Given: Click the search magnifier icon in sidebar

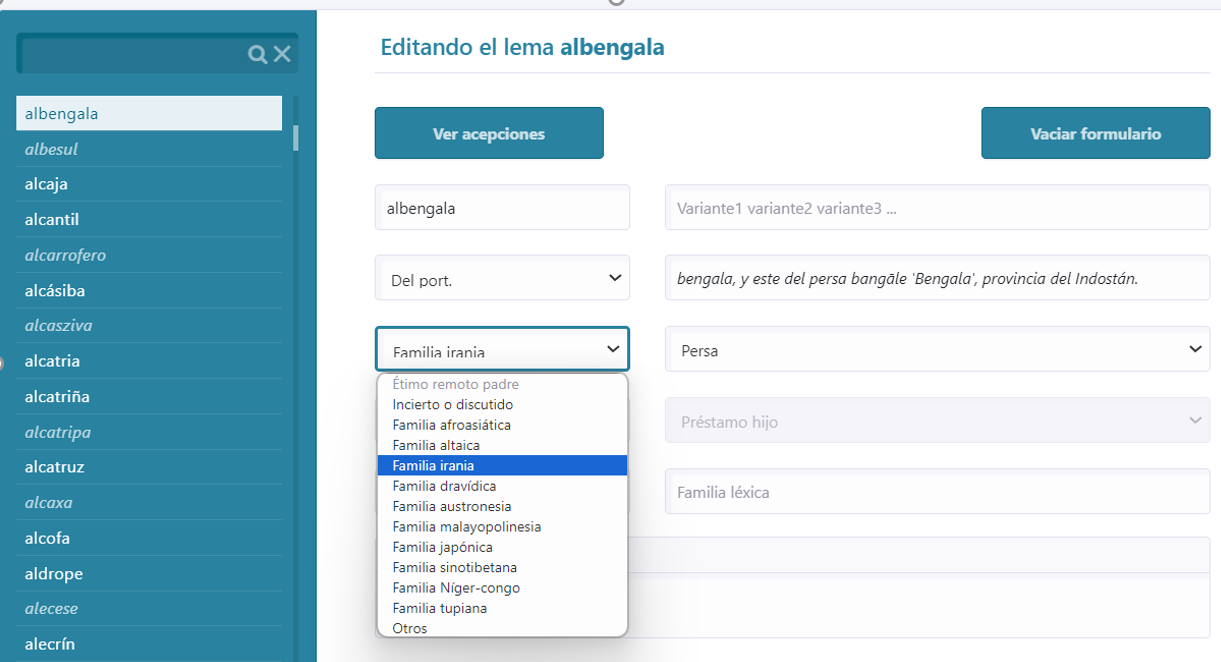Looking at the screenshot, I should [x=257, y=54].
